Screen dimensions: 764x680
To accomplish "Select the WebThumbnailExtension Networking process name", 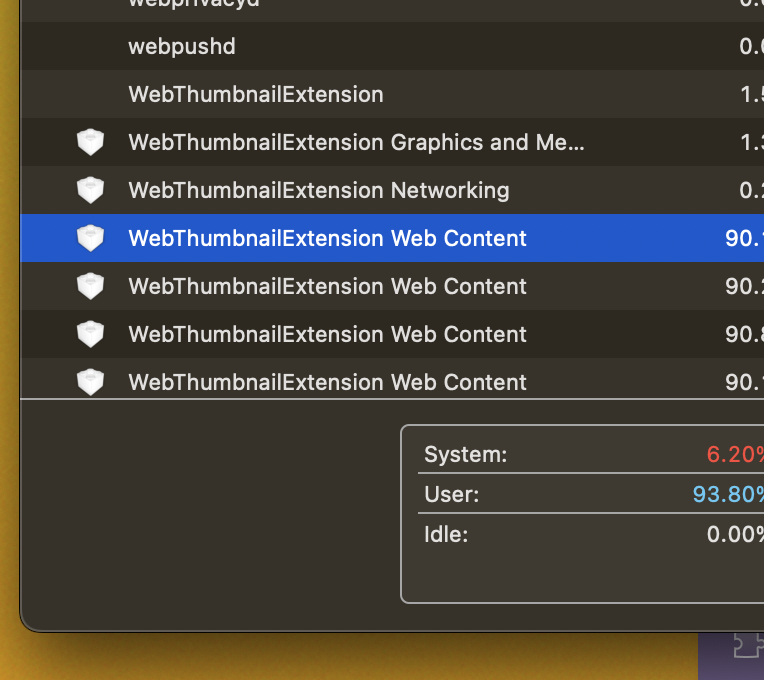I will point(319,190).
